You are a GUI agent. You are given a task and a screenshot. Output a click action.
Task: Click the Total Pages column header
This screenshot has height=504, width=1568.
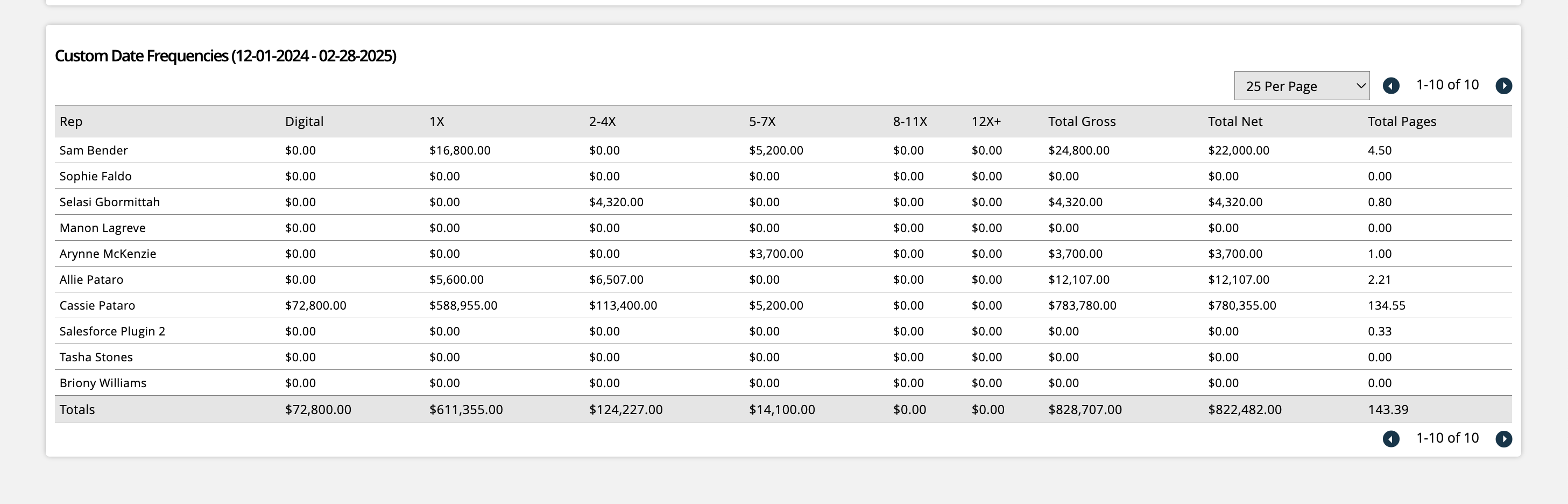pos(1402,121)
